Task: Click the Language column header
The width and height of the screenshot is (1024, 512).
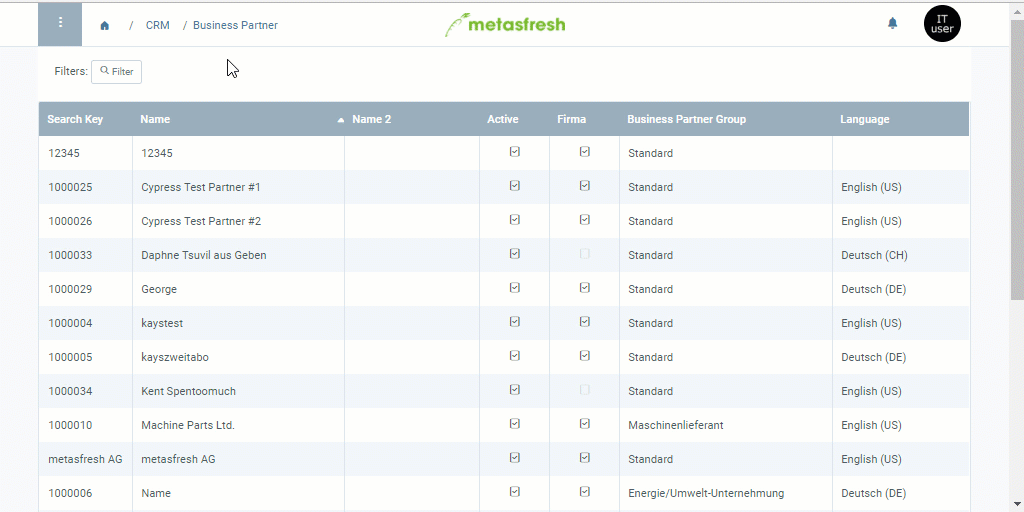Action: [865, 120]
